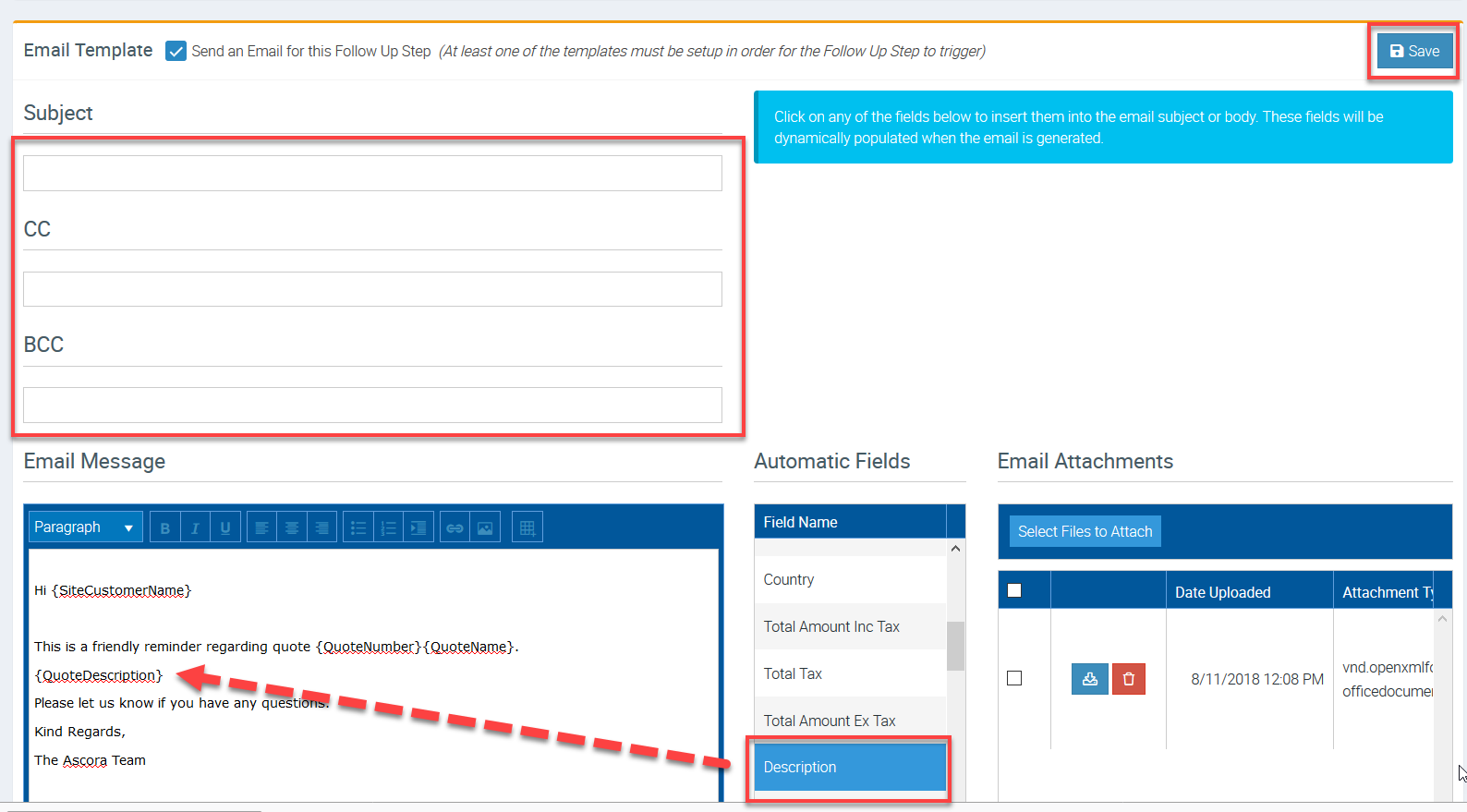Select the Description automatic field
Screen dimensions: 1467x812
click(x=849, y=767)
